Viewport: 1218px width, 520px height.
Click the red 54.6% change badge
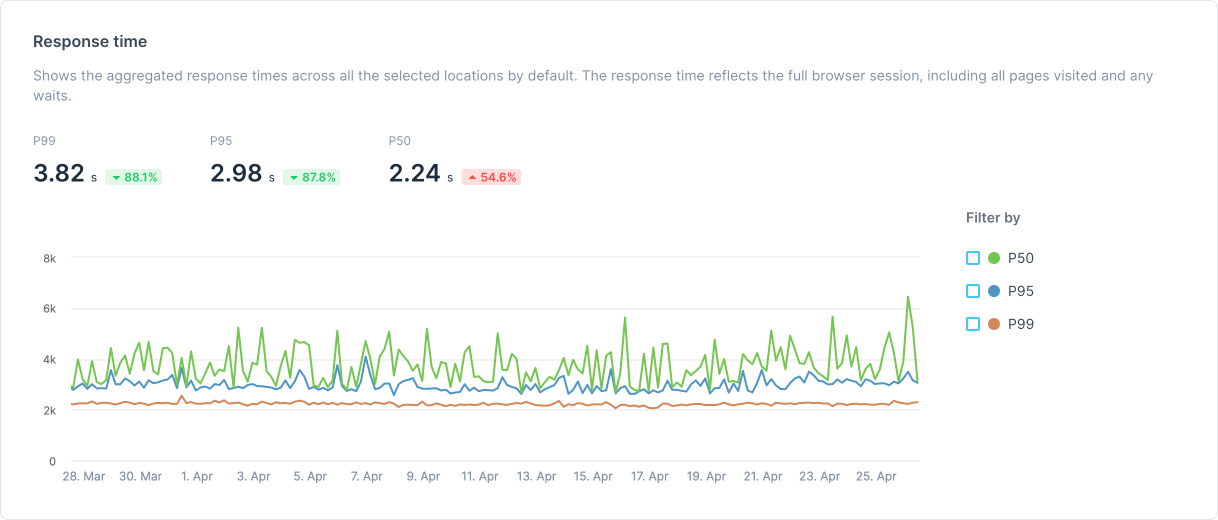[x=491, y=177]
